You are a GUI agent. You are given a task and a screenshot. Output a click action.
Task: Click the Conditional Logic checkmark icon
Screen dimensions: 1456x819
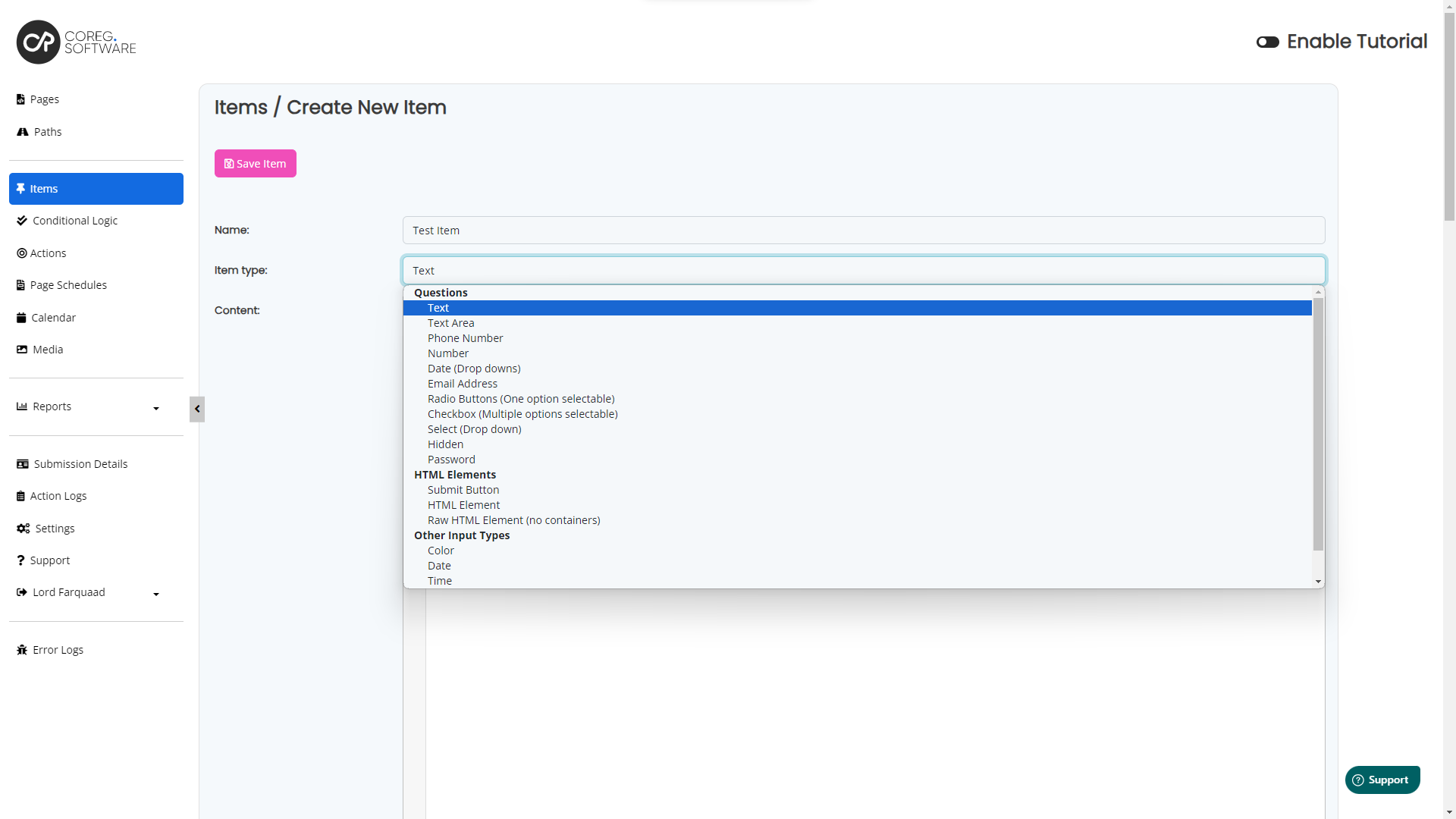click(22, 221)
